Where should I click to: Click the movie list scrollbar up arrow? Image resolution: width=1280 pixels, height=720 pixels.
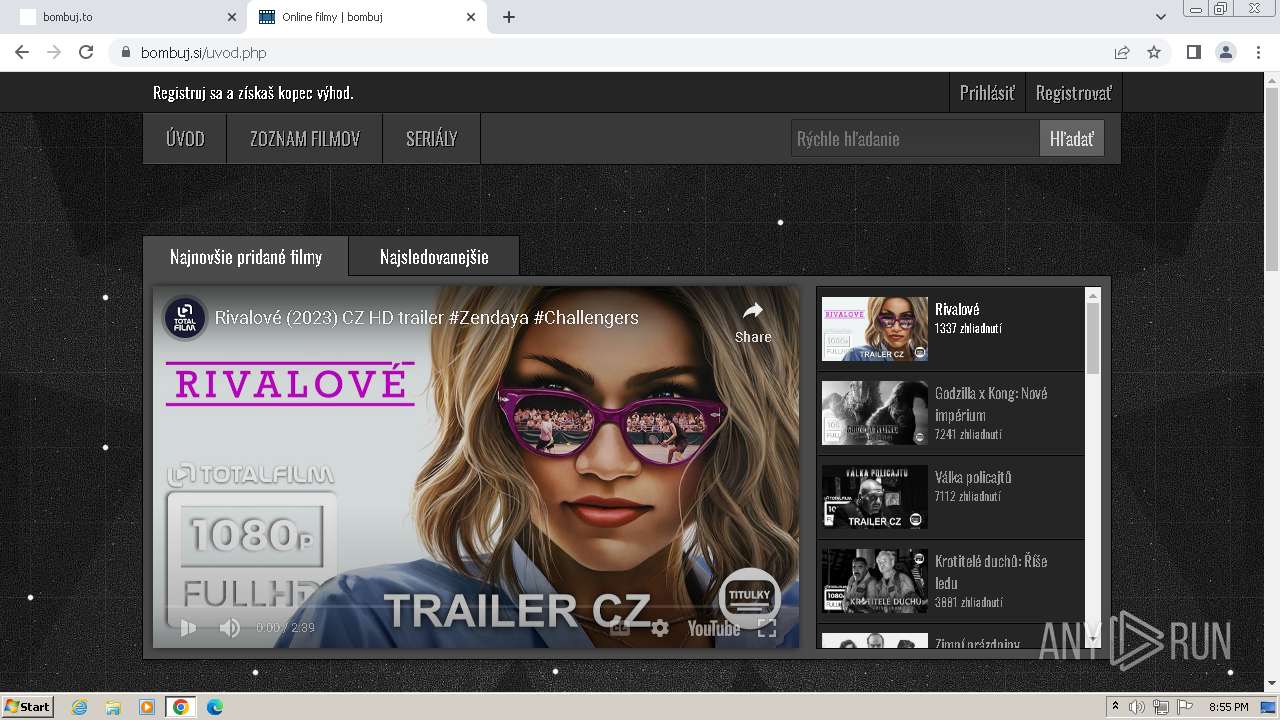coord(1092,296)
